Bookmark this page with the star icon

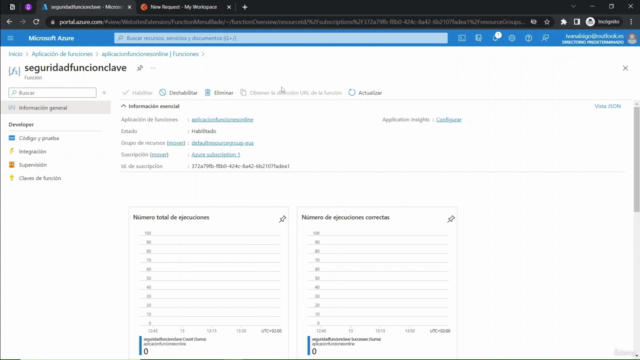[x=547, y=22]
